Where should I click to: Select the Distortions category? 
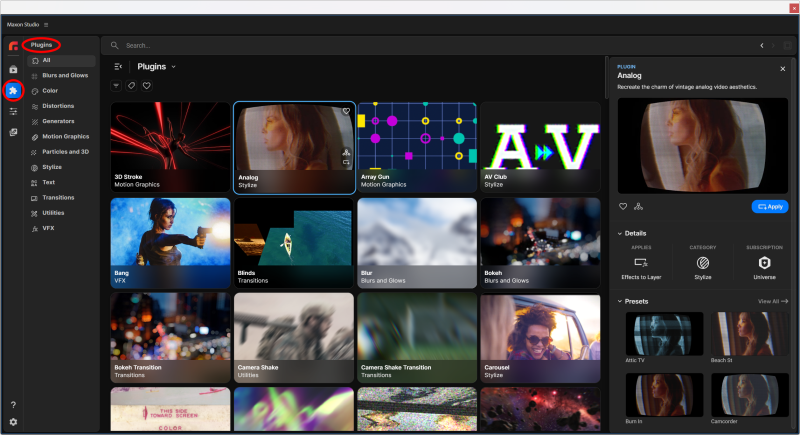[x=61, y=106]
